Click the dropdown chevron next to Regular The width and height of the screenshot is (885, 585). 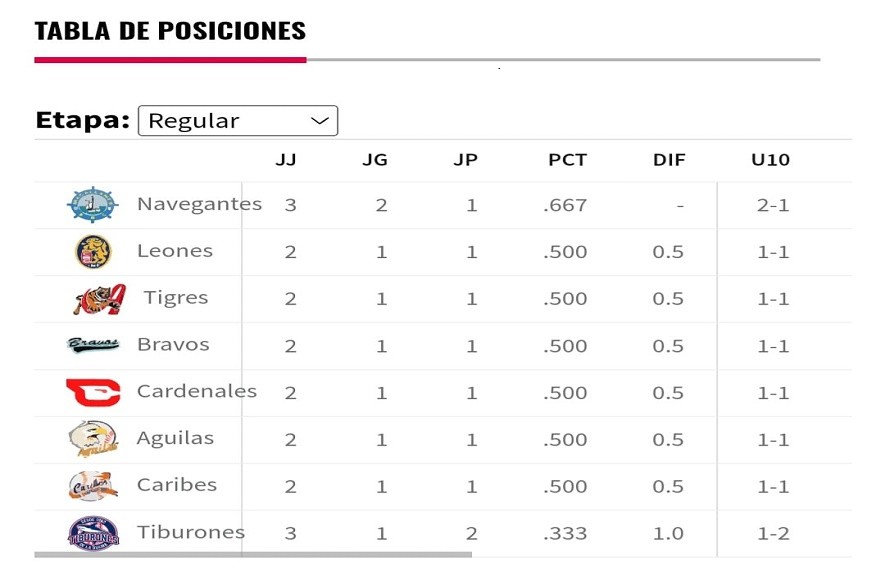(x=318, y=120)
